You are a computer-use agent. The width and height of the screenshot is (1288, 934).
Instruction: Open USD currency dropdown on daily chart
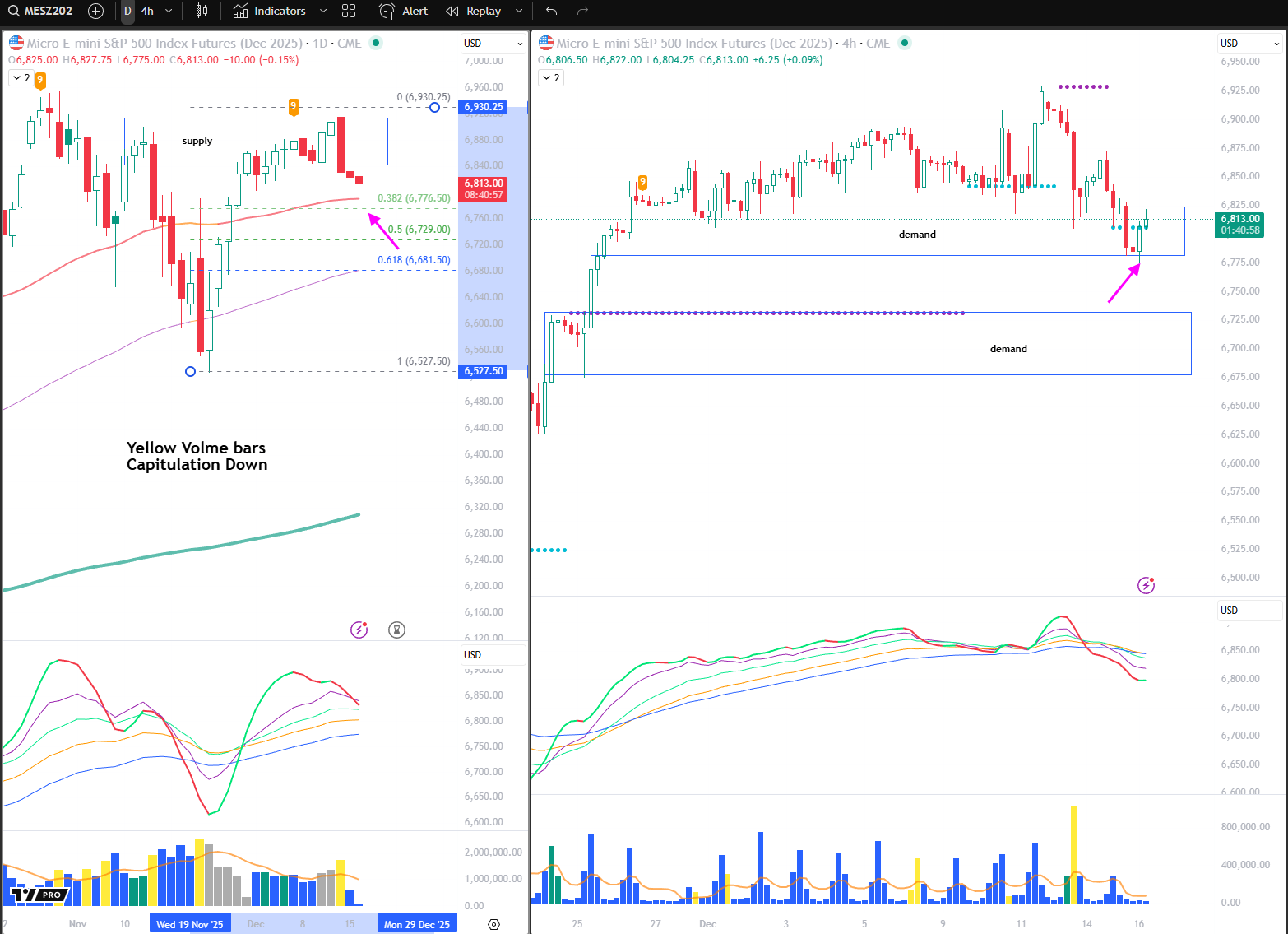(x=493, y=44)
